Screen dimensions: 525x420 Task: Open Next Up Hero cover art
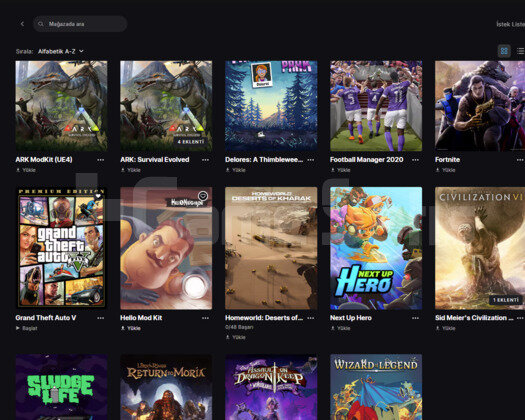pos(376,248)
